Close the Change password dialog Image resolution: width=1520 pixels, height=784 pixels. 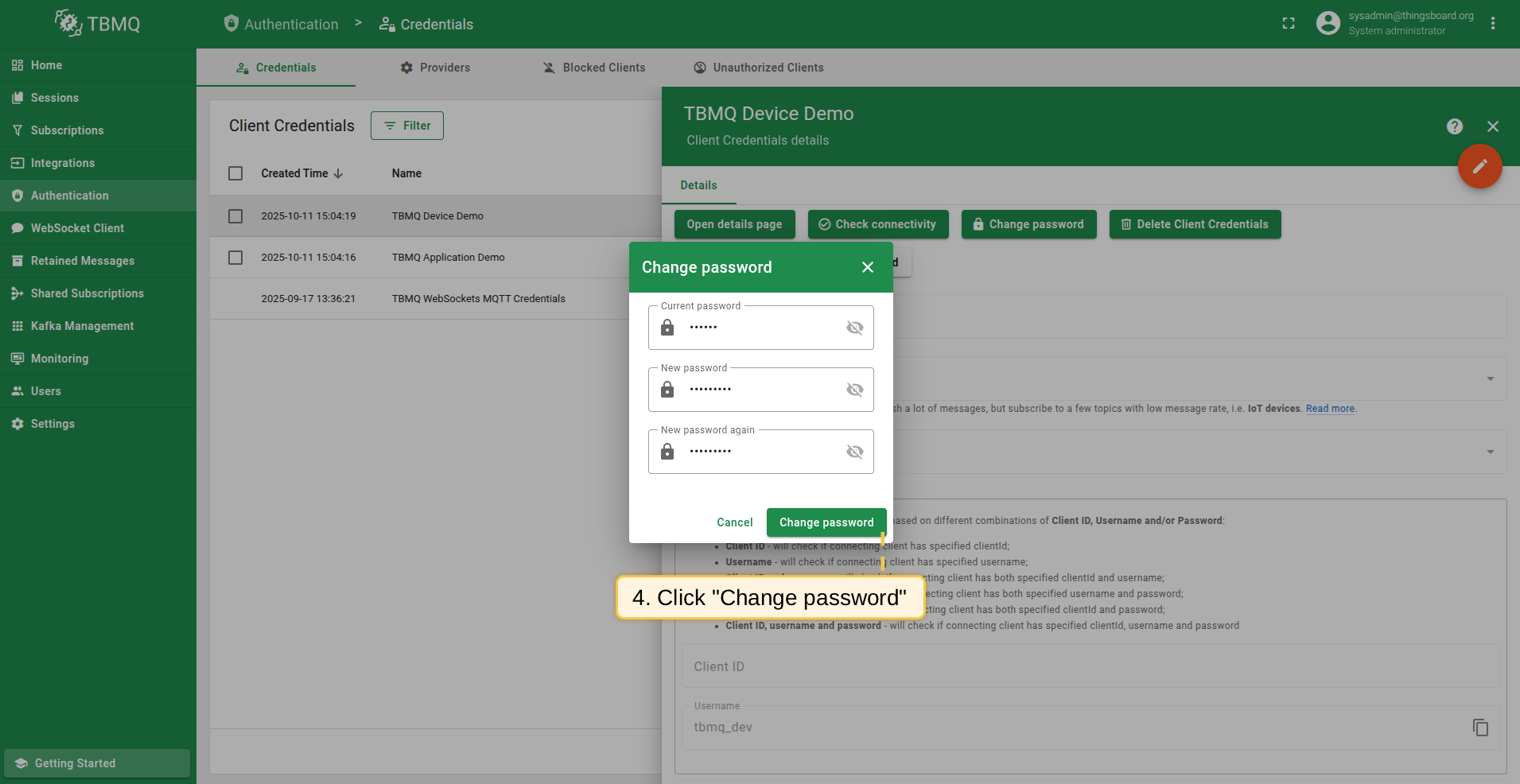[868, 267]
